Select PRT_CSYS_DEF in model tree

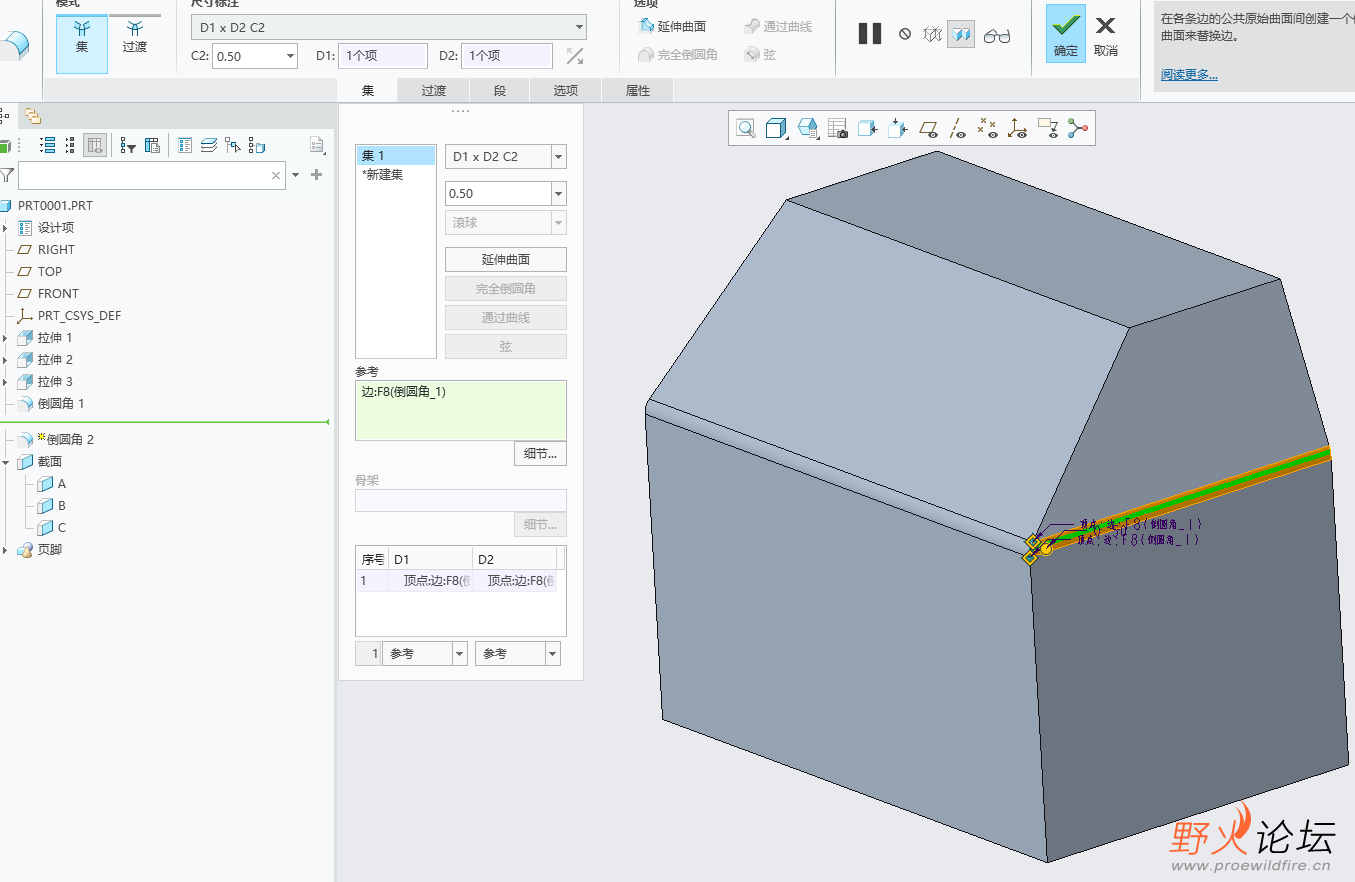(x=79, y=316)
